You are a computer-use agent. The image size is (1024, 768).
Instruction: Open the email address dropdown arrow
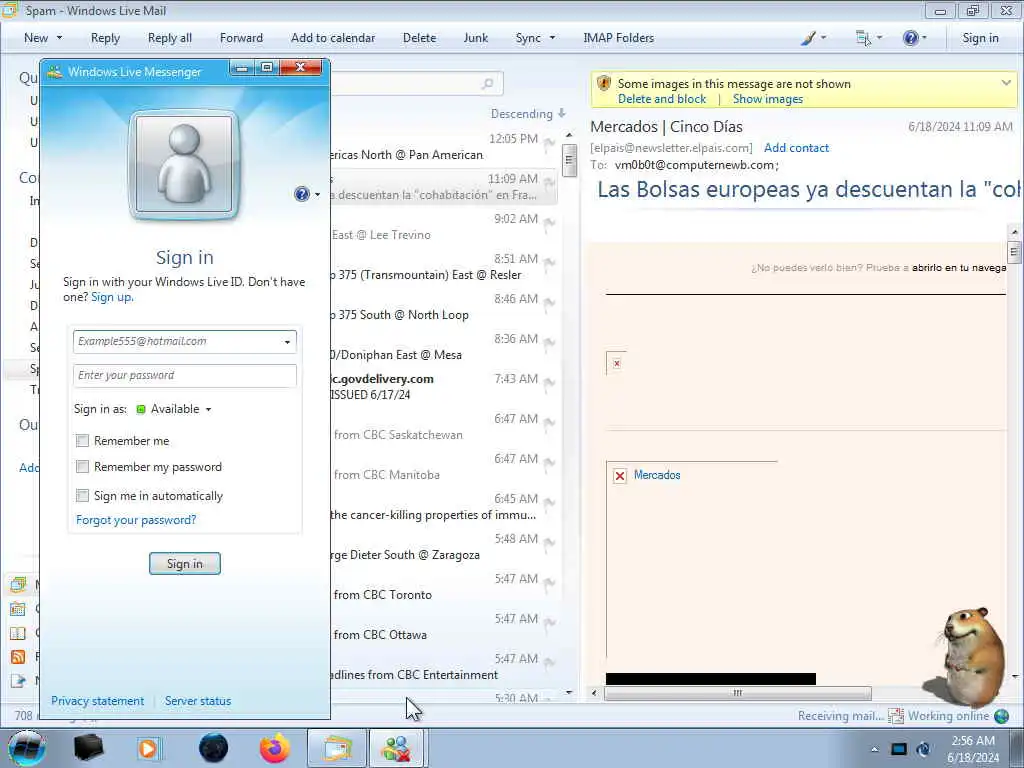point(287,342)
